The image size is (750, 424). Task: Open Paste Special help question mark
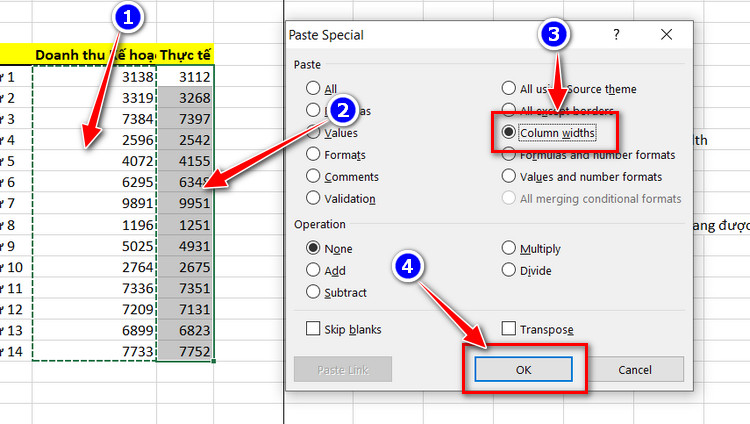pos(616,34)
